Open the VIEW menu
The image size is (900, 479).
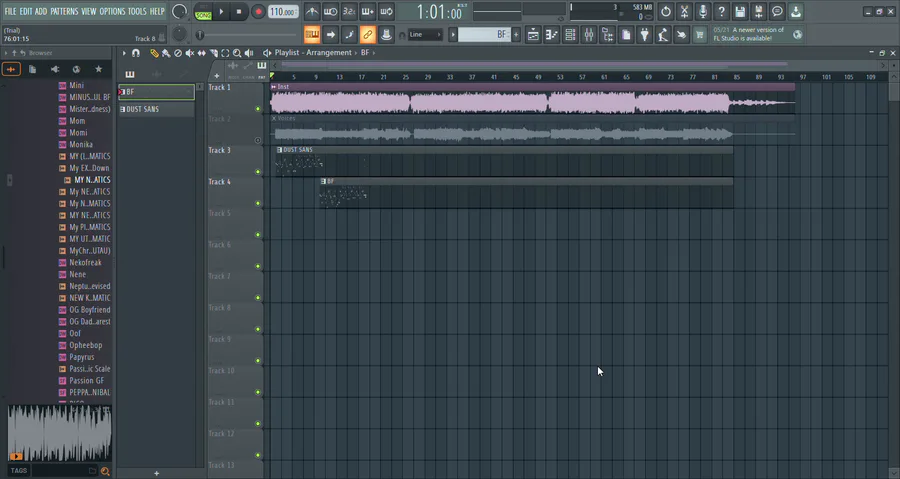point(88,11)
